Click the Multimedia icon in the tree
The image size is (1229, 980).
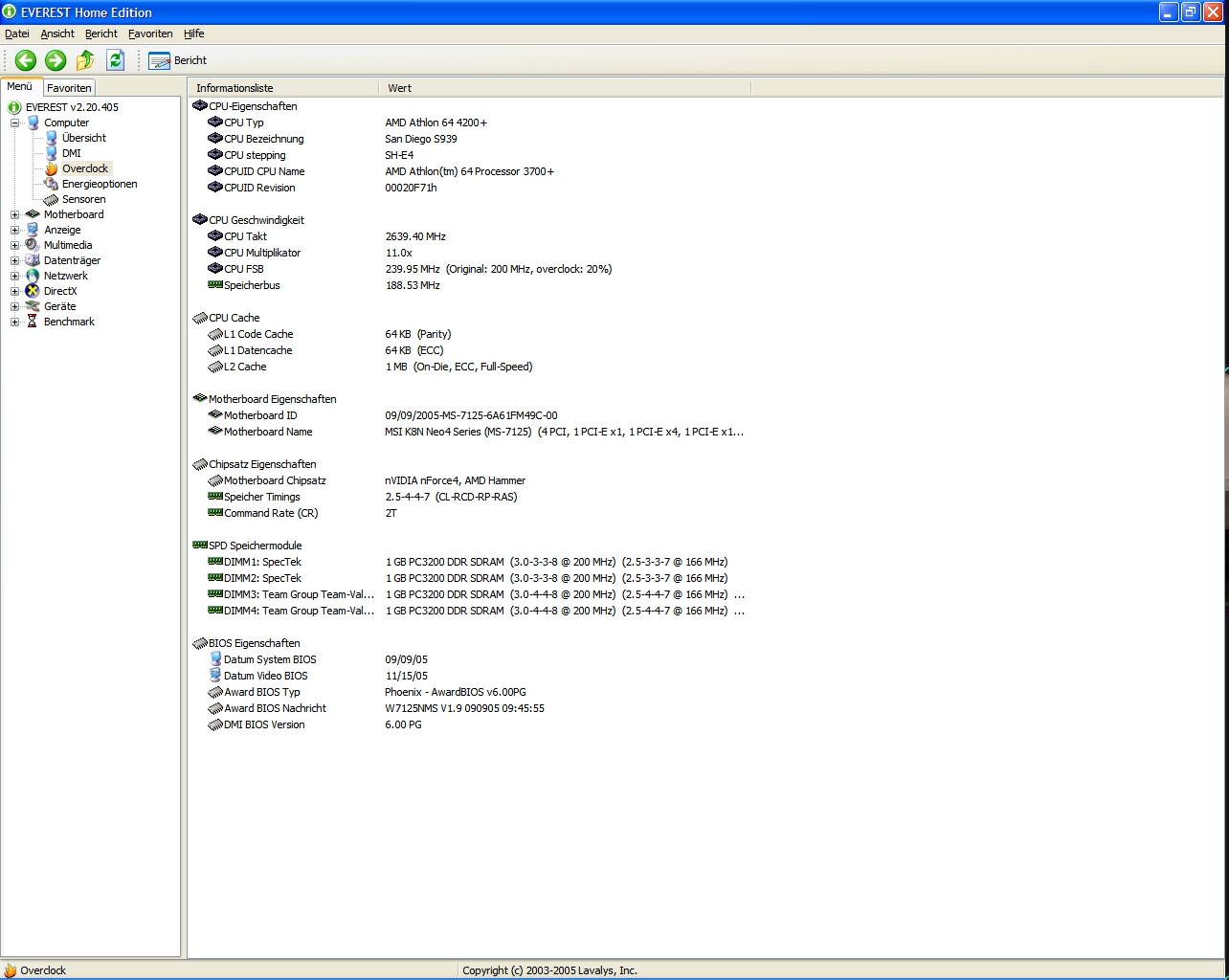tap(33, 245)
